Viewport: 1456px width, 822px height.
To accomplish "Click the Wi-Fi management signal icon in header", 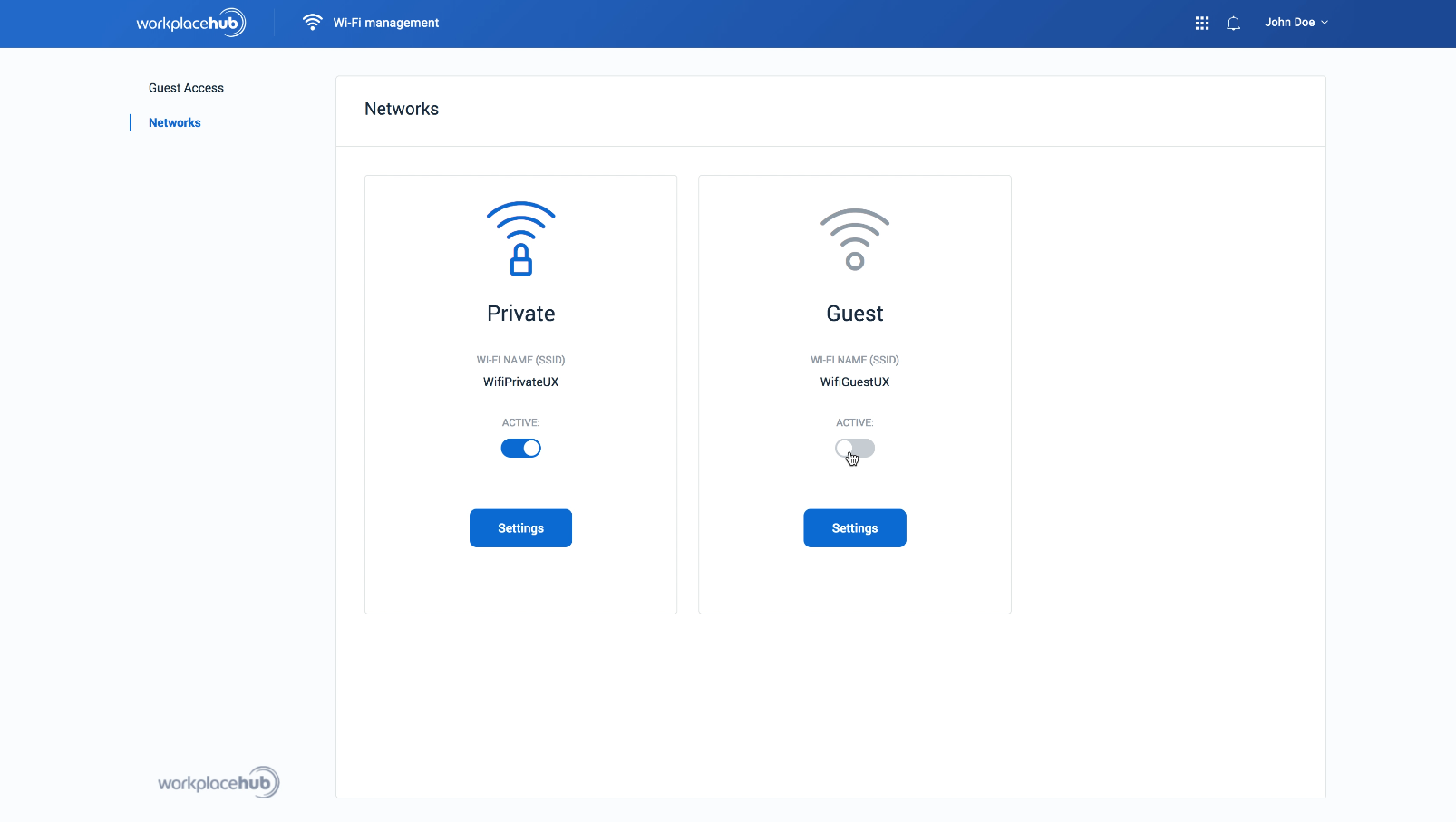I will 312,22.
